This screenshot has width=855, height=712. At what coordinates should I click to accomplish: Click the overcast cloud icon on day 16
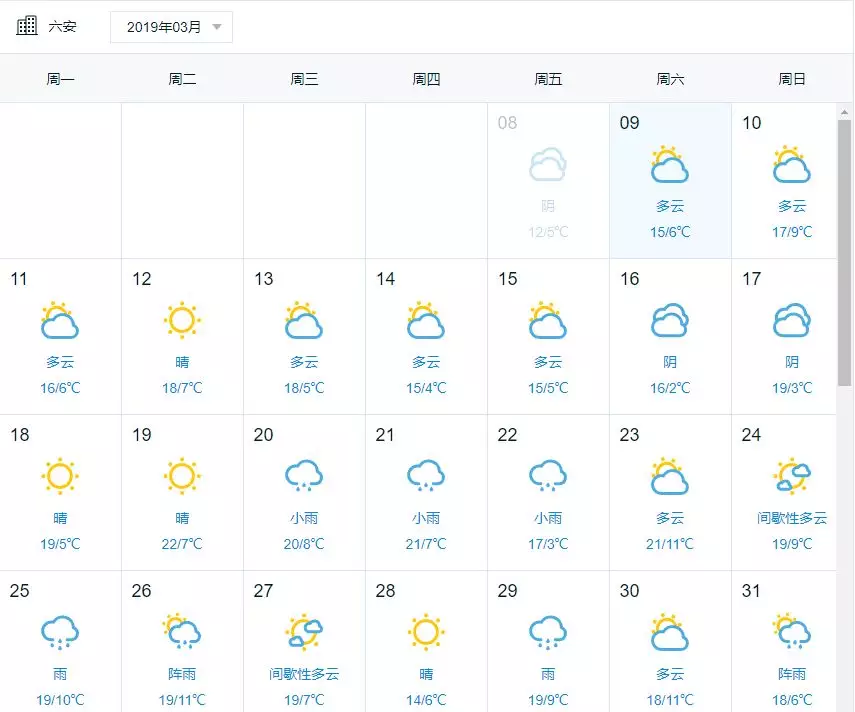coord(670,320)
